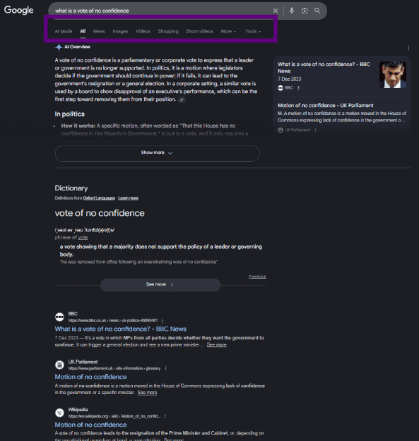Click the magnifying glass search icon

(x=317, y=11)
